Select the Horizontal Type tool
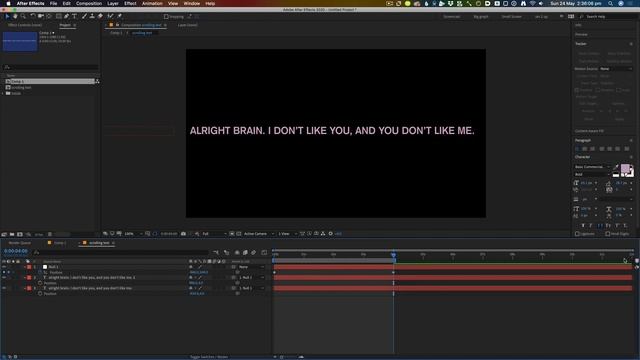The height and width of the screenshot is (360, 640). coord(75,16)
